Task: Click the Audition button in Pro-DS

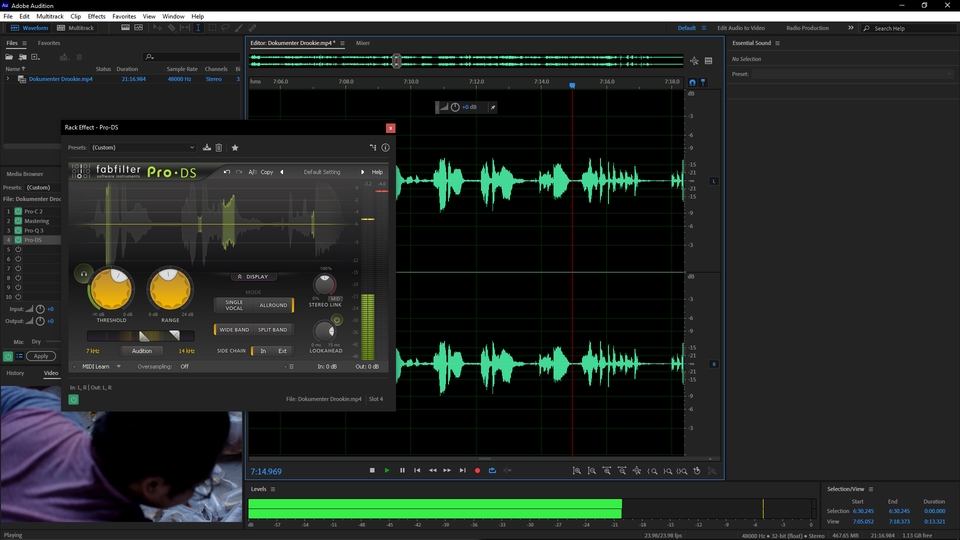Action: coord(141,351)
